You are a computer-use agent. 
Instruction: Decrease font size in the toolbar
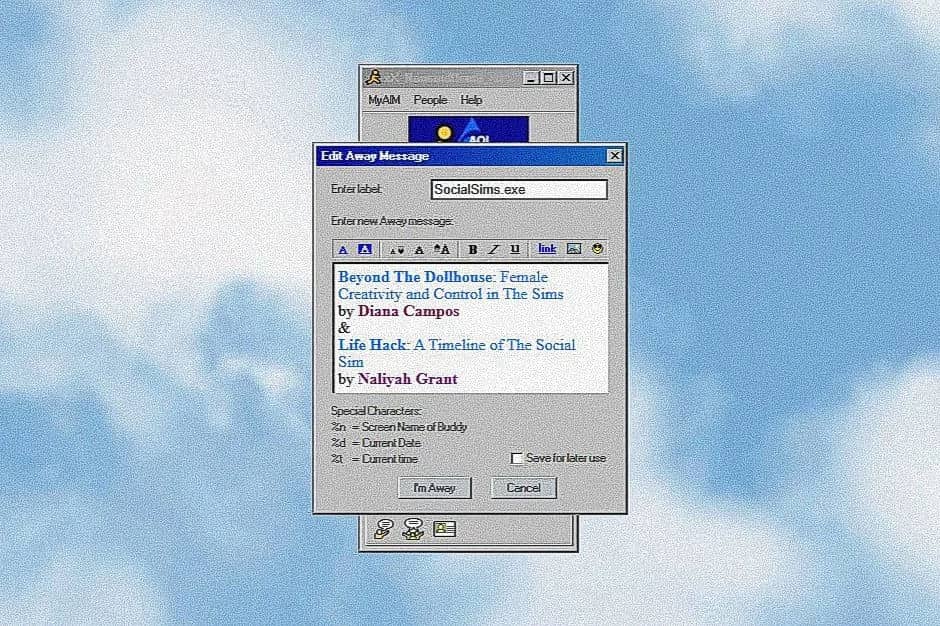tap(397, 250)
